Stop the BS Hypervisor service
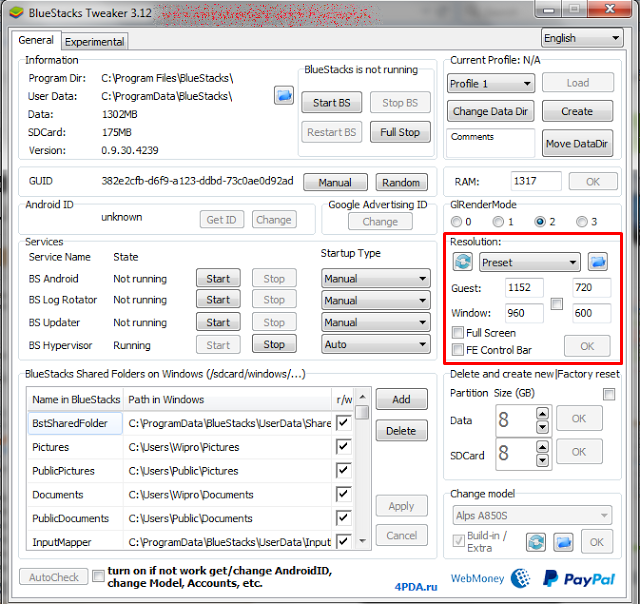 pyautogui.click(x=274, y=344)
